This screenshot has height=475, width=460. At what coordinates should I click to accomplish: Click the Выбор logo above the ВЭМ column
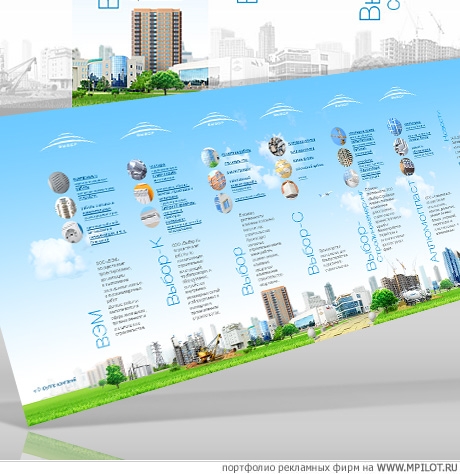[68, 142]
